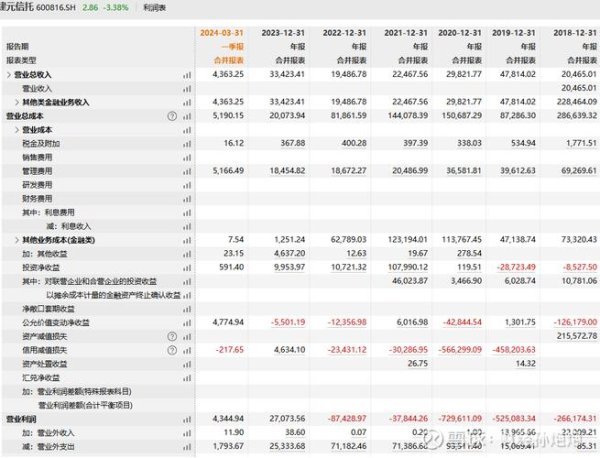The image size is (600, 458).
Task: Open chart icon for 税金及附加 row
Action: pyautogui.click(x=187, y=144)
